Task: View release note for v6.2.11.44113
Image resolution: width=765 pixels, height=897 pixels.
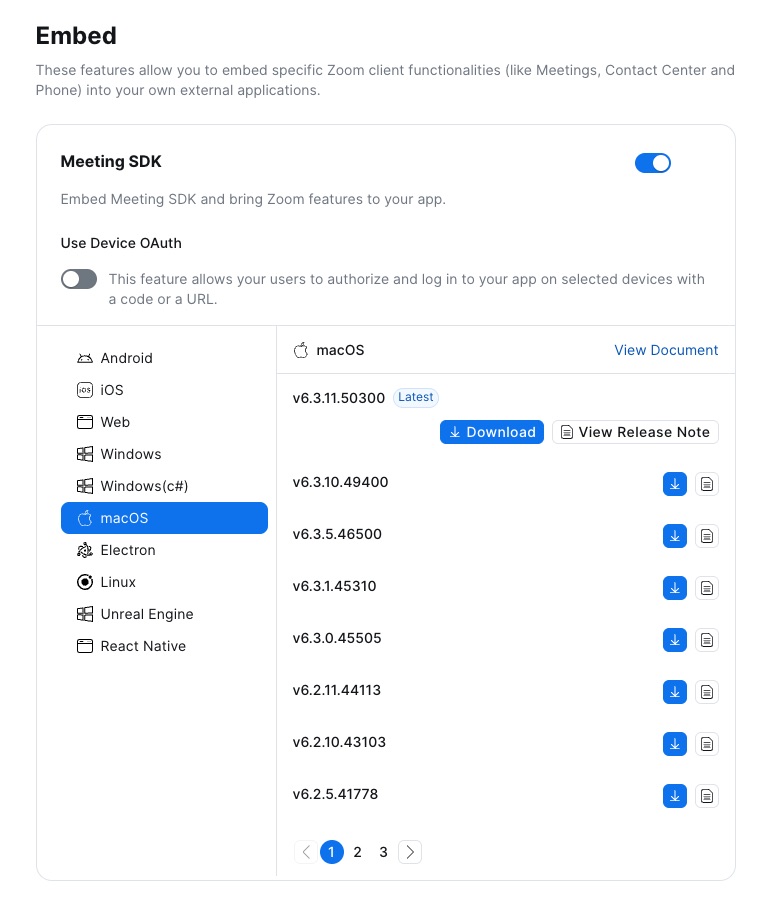Action: 707,692
